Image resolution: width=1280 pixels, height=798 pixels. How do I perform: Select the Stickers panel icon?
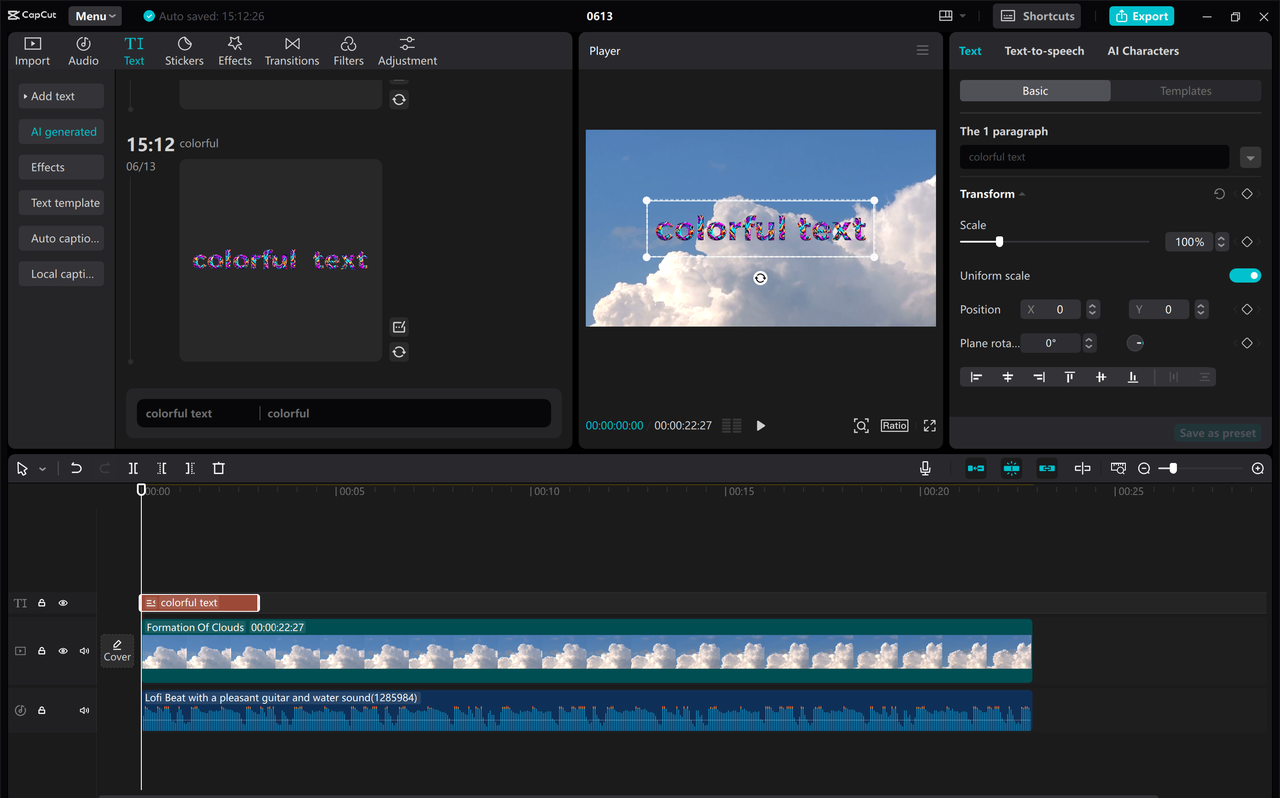184,50
